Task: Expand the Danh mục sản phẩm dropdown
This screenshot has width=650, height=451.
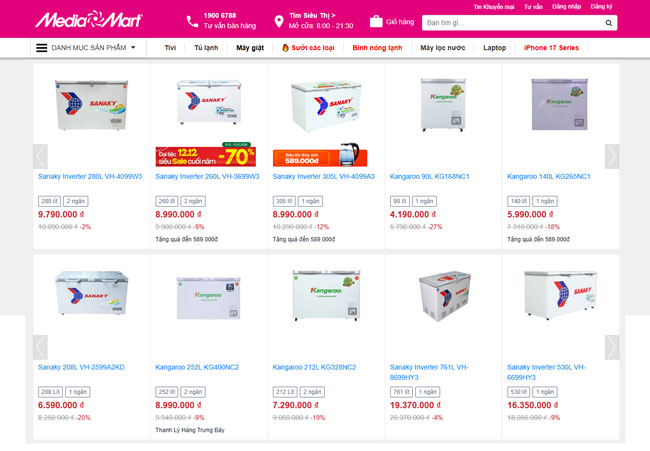Action: pyautogui.click(x=88, y=48)
